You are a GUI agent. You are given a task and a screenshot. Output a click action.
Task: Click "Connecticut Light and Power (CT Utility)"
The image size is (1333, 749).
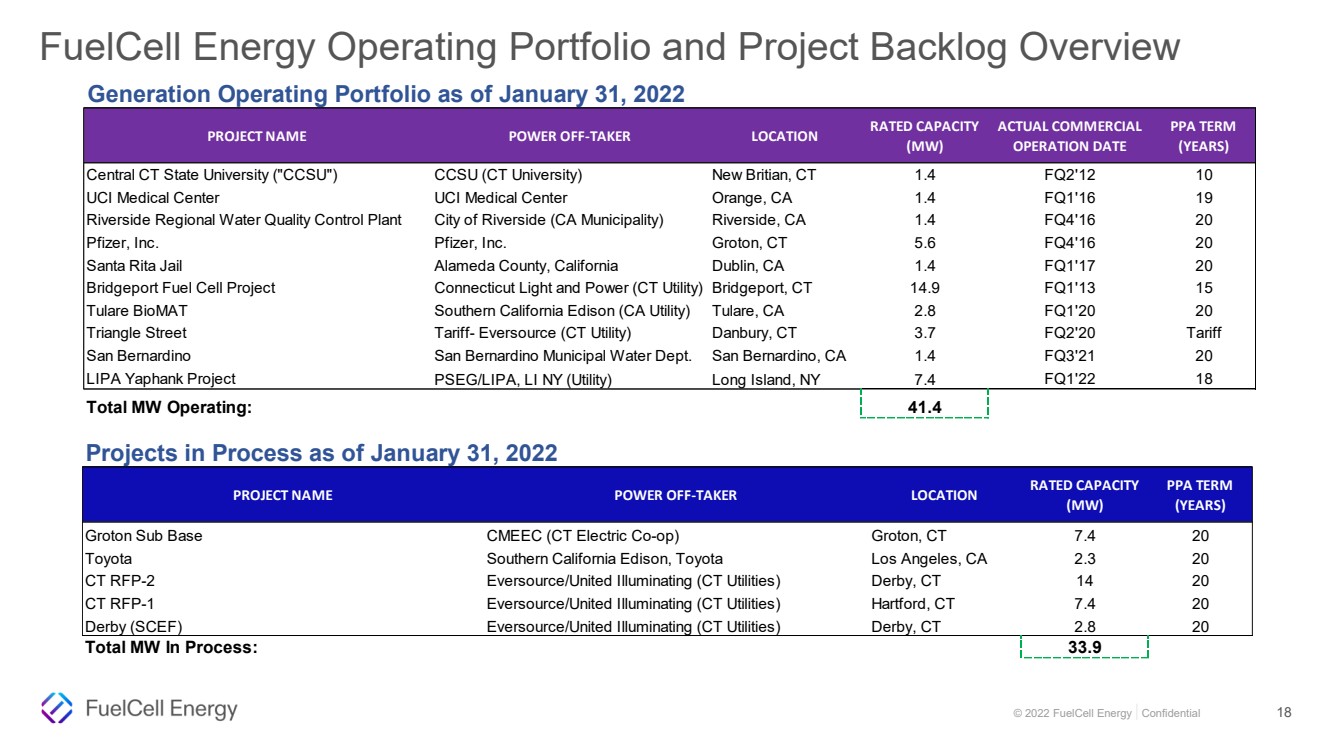point(569,288)
